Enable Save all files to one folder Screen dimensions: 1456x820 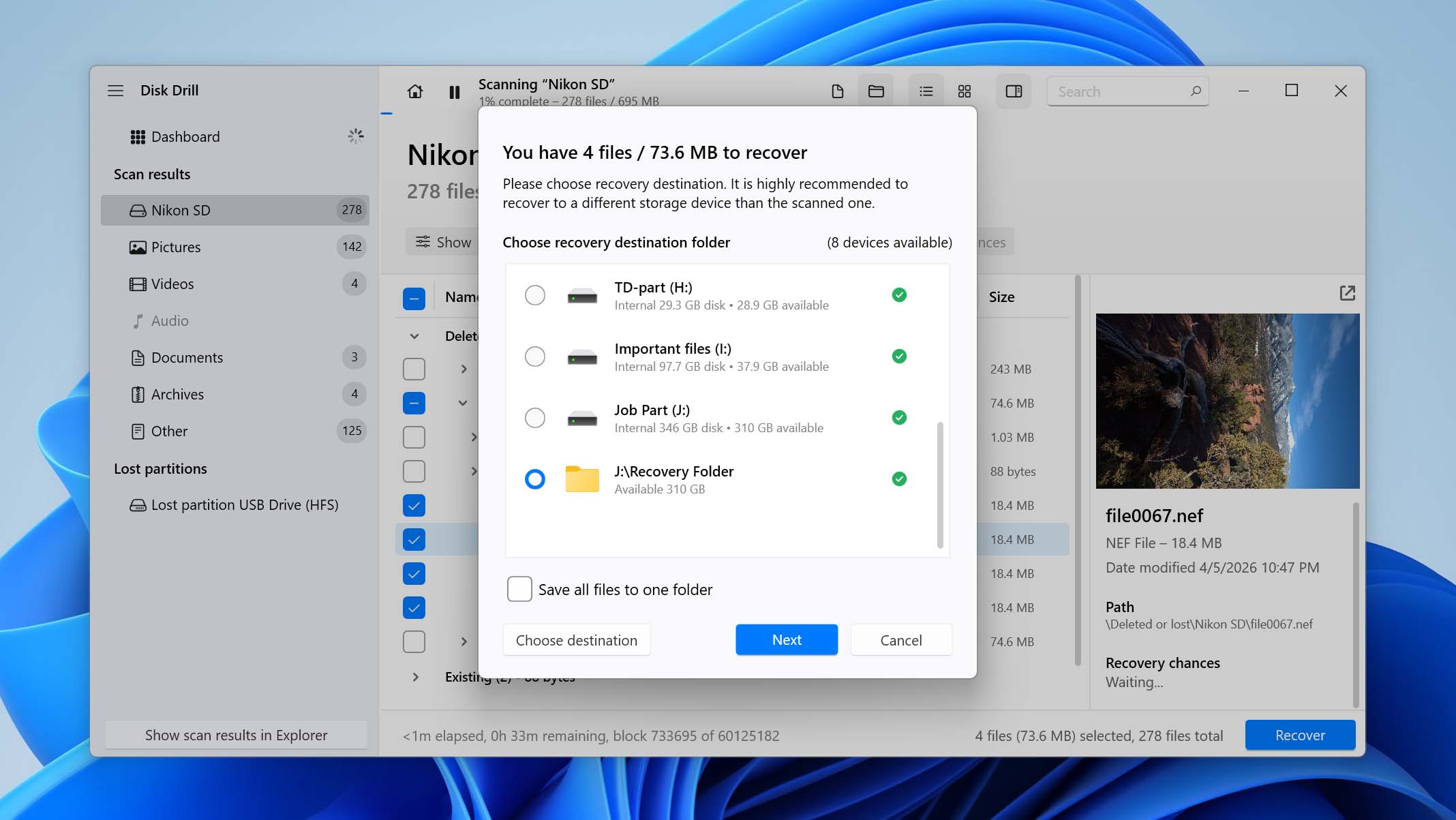(x=519, y=589)
